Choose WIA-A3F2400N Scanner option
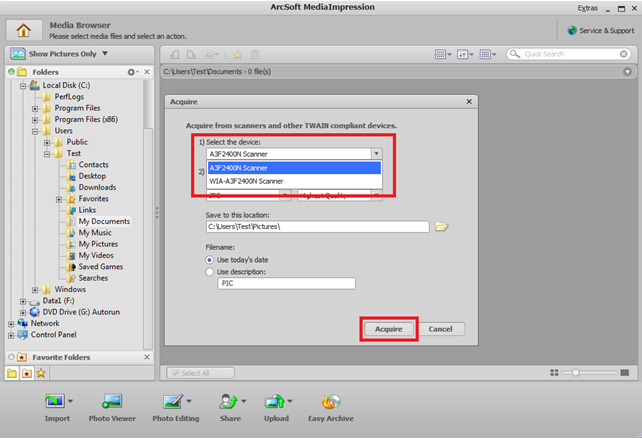 (294, 181)
